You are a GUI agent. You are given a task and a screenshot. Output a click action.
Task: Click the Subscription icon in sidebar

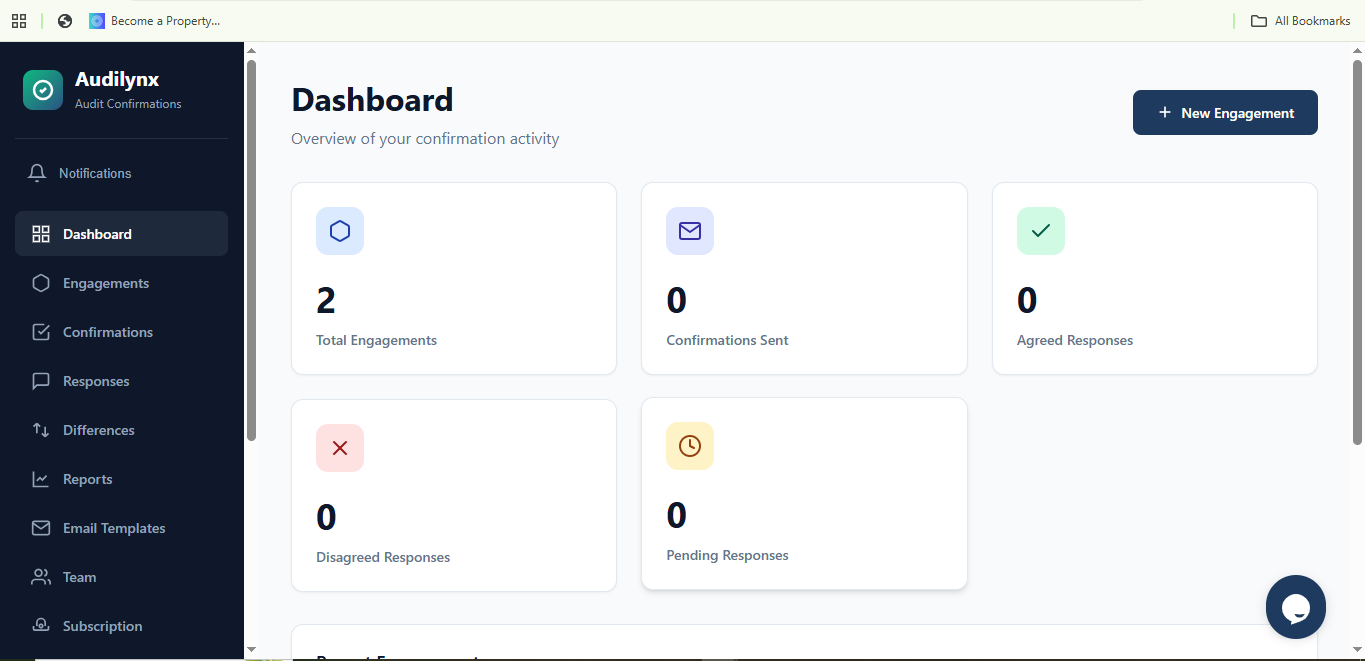pos(41,626)
